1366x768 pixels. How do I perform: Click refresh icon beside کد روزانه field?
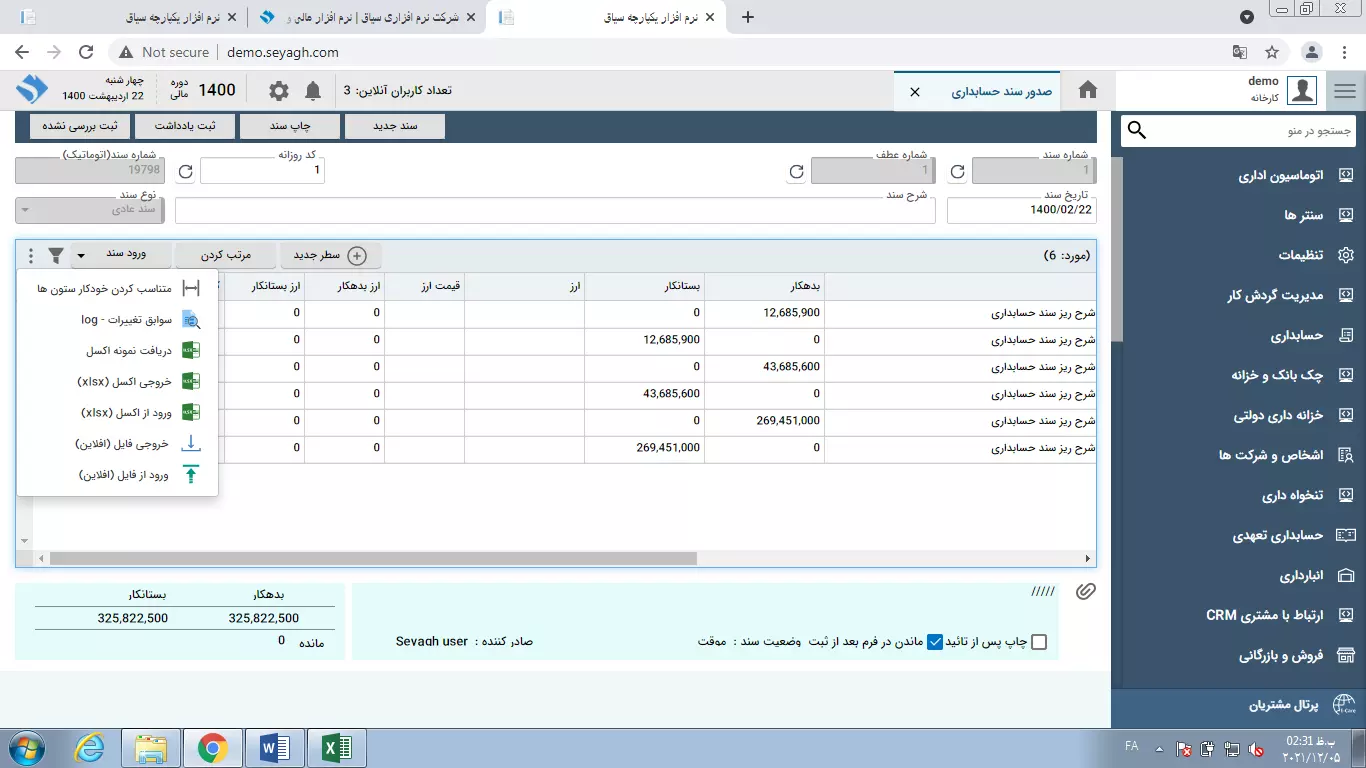point(185,172)
